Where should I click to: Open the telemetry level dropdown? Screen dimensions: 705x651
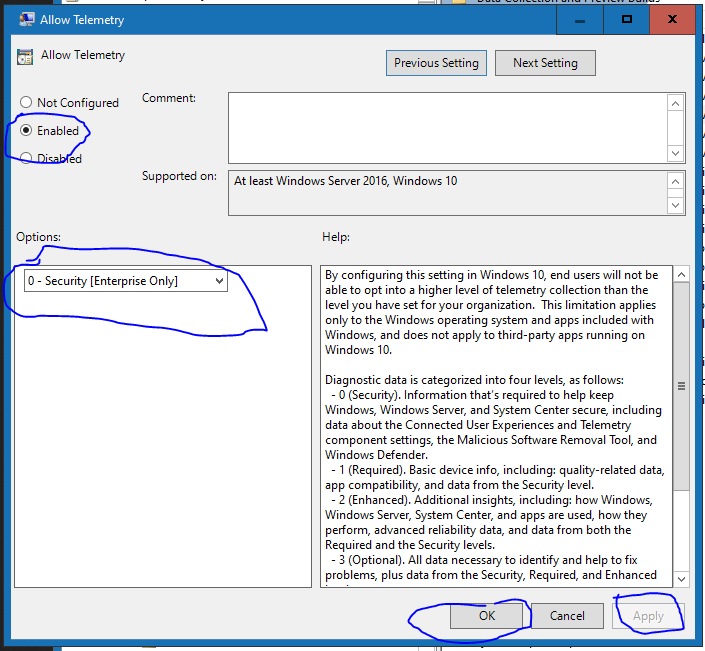tap(125, 281)
